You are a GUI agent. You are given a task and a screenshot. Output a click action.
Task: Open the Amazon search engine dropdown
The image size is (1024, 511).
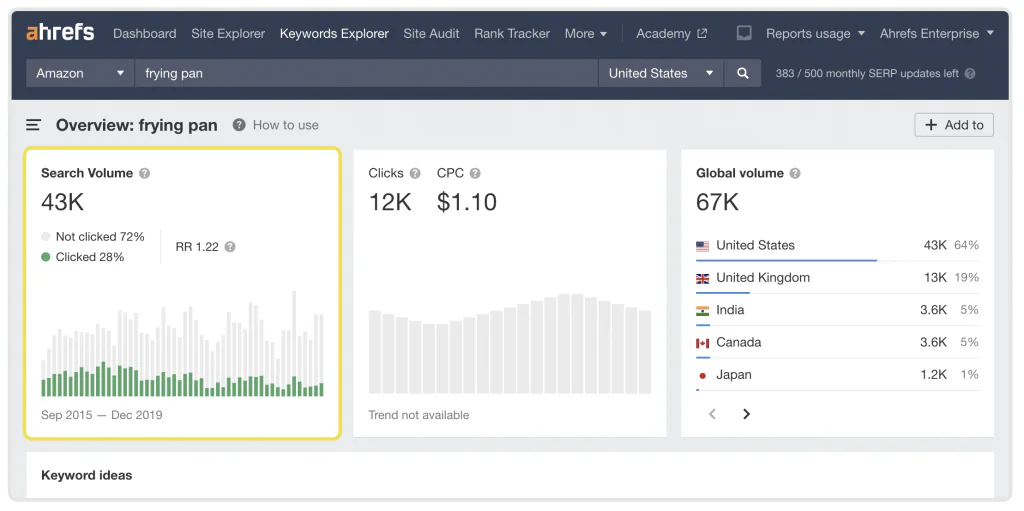80,73
